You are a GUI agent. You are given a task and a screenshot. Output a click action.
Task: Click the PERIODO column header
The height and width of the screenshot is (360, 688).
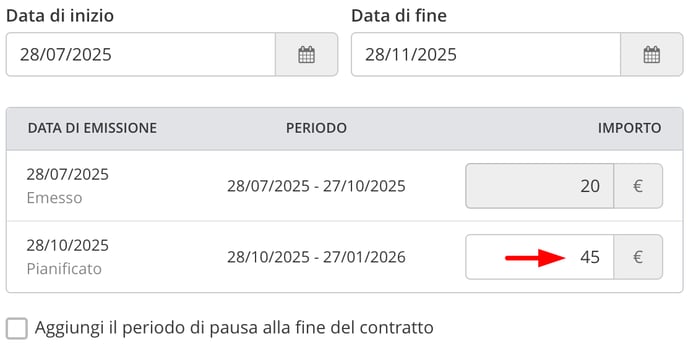click(316, 128)
